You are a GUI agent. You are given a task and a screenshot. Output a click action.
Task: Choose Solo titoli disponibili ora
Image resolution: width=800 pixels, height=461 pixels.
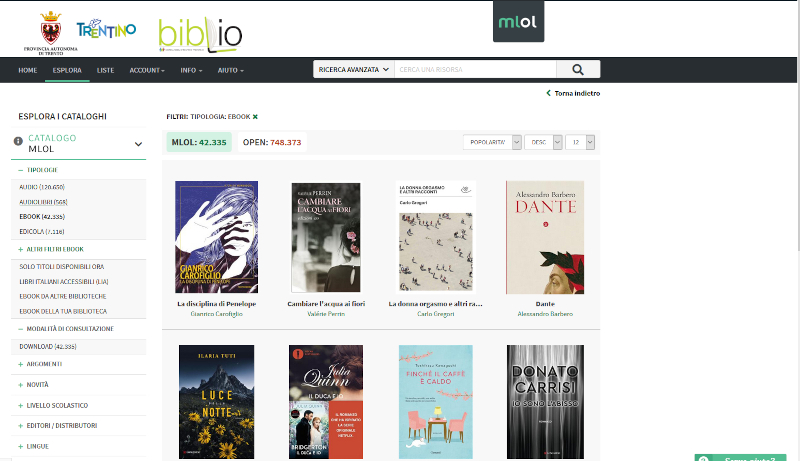(x=62, y=267)
